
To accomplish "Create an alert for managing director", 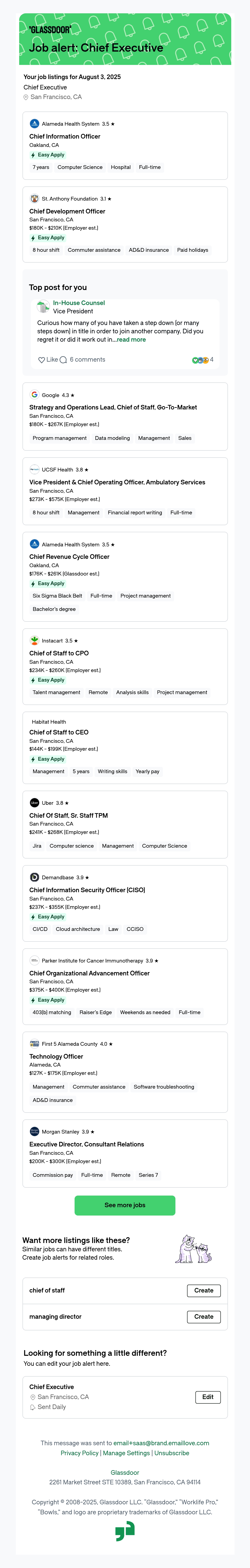I will point(204,1317).
